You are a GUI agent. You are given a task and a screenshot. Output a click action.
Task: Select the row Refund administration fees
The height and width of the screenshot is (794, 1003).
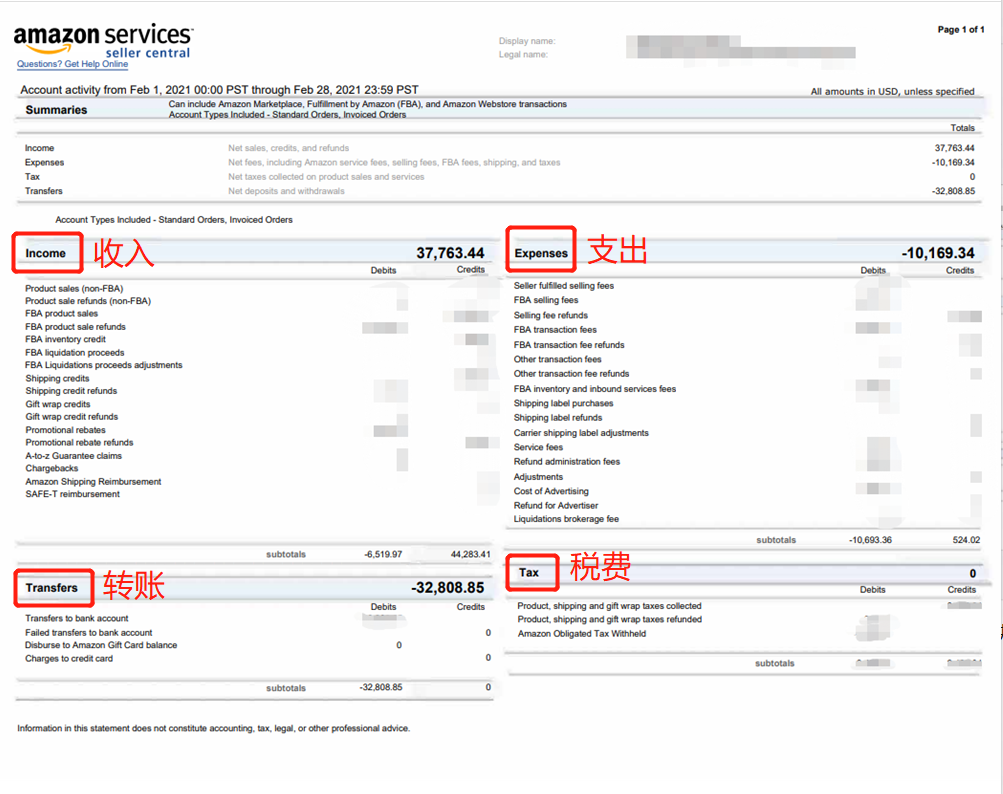click(567, 462)
